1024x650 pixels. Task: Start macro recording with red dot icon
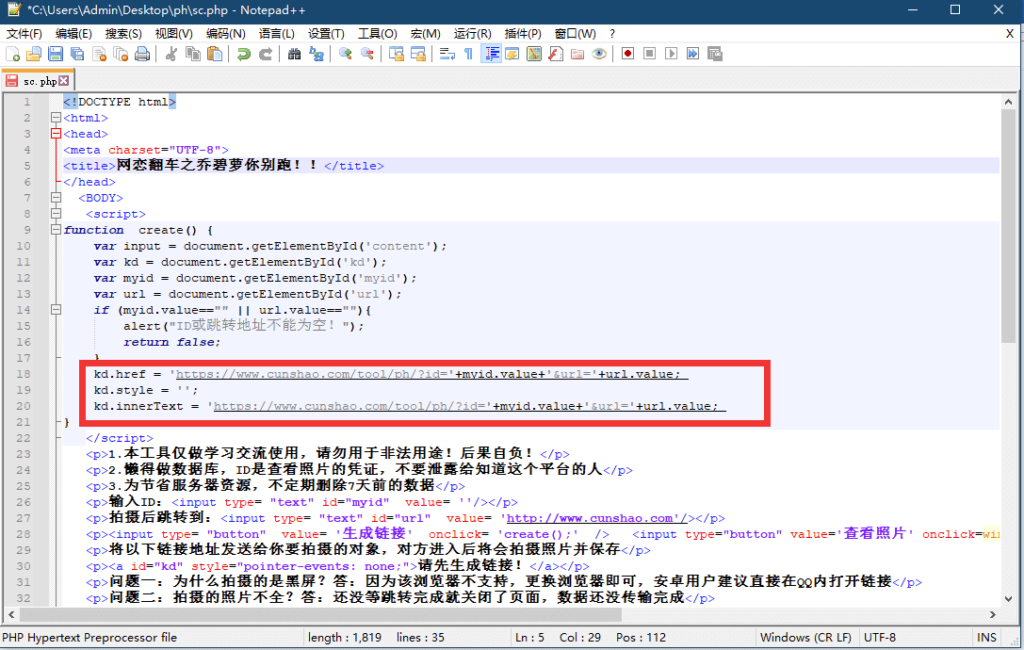(x=628, y=54)
